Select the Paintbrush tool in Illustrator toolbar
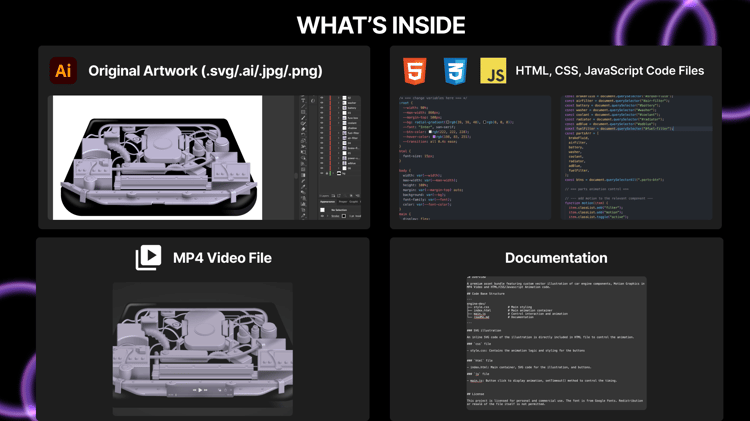Viewport: 750px width, 421px height. coord(303,118)
